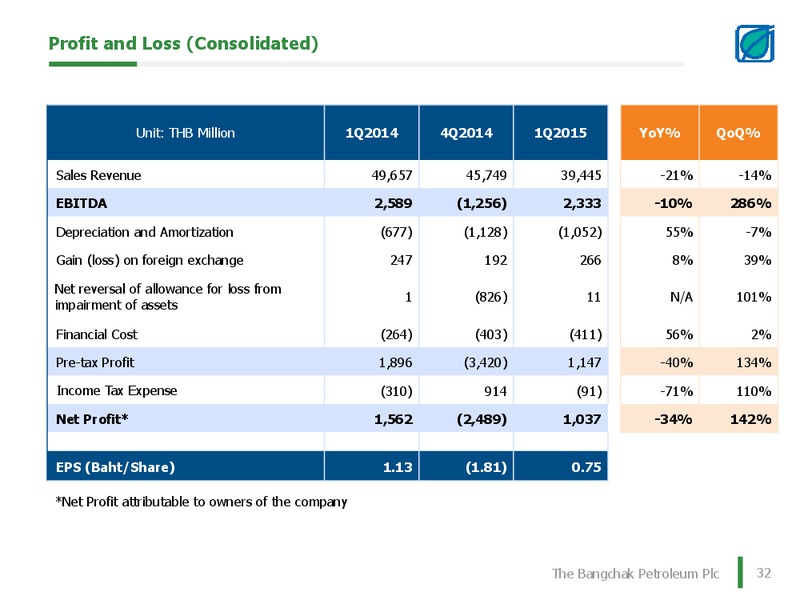Image resolution: width=800 pixels, height=600 pixels.
Task: Click EBITDA value 2,333
Action: coord(582,204)
